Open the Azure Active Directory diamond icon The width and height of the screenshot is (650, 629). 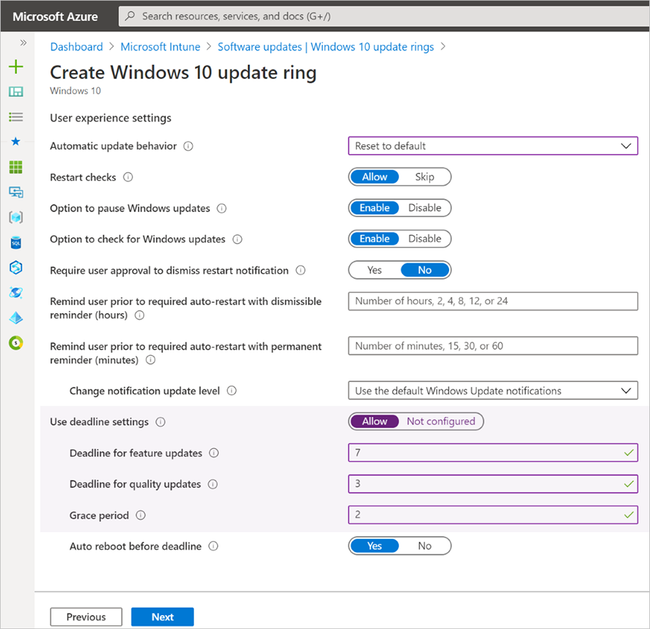point(16,318)
